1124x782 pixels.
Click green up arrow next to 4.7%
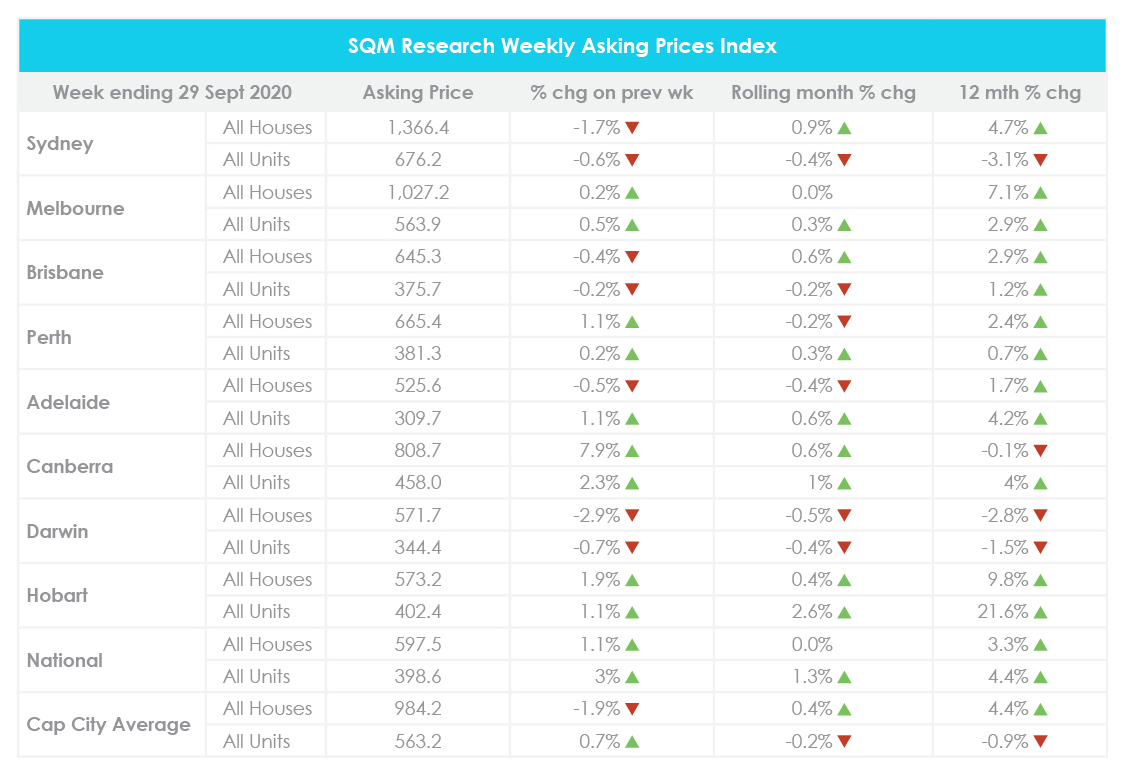[x=1040, y=128]
